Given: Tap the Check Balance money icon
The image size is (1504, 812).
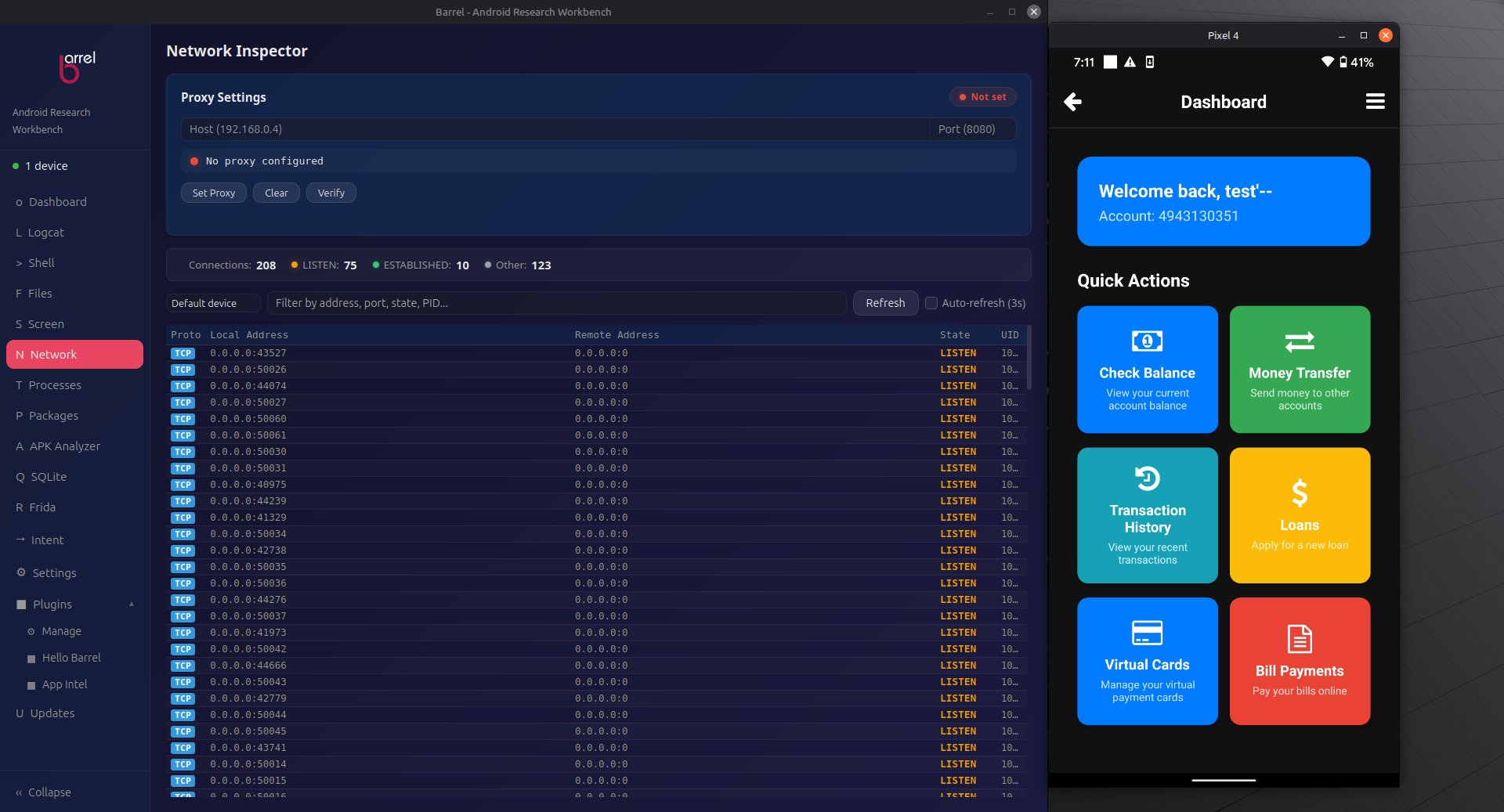Looking at the screenshot, I should [x=1147, y=341].
